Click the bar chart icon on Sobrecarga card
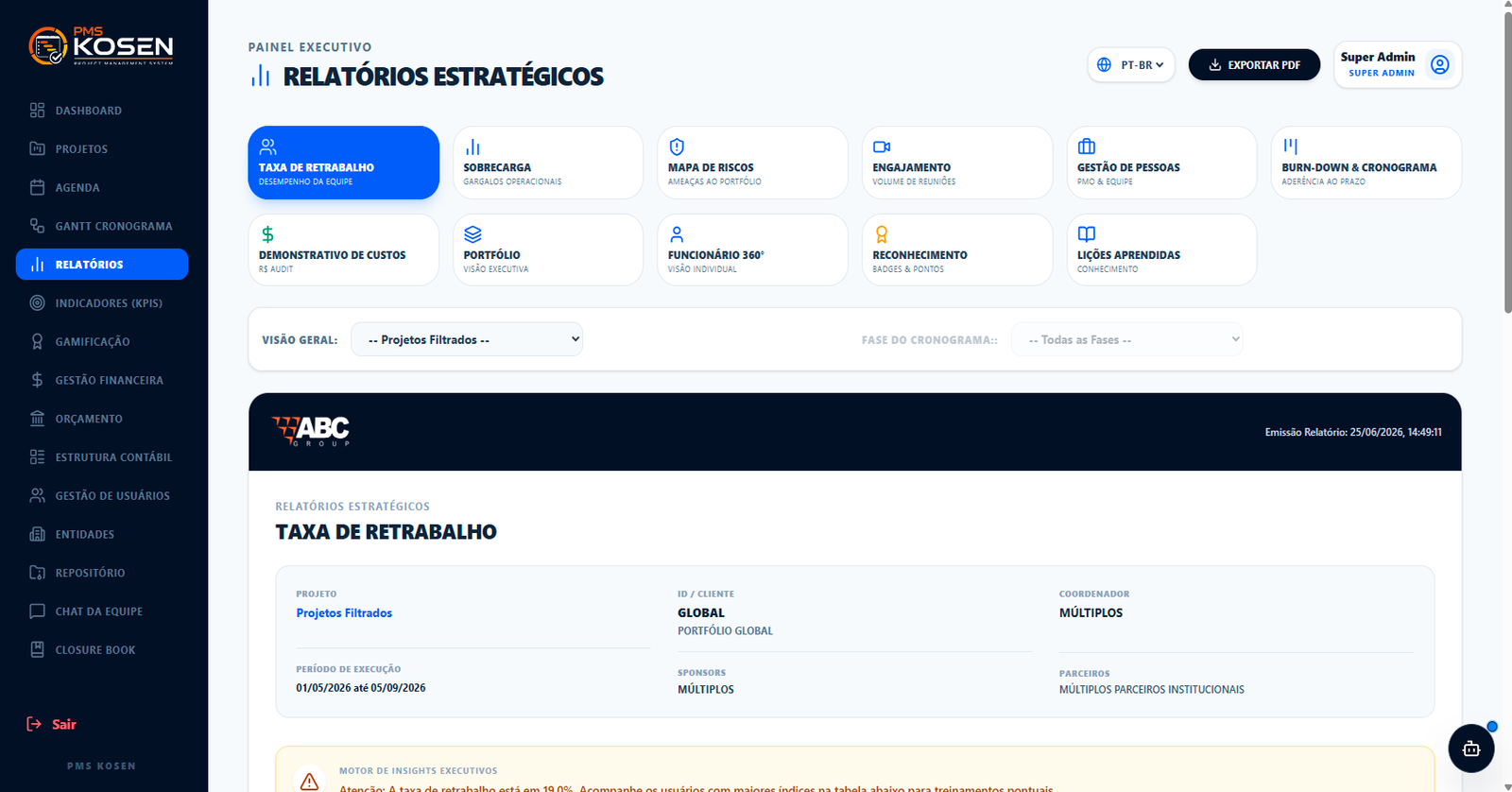Screen dimensions: 1512x792 tap(472, 146)
